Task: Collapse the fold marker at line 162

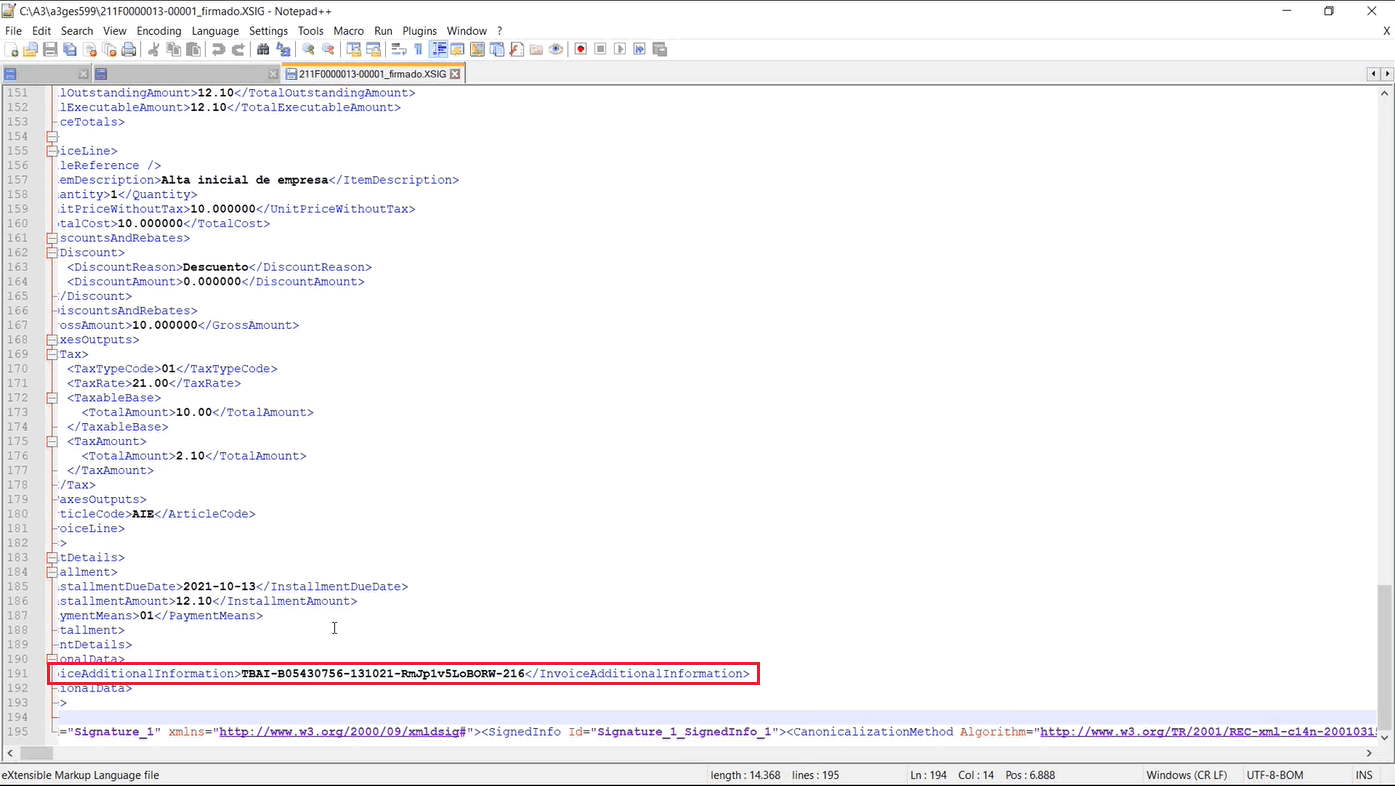Action: point(52,253)
